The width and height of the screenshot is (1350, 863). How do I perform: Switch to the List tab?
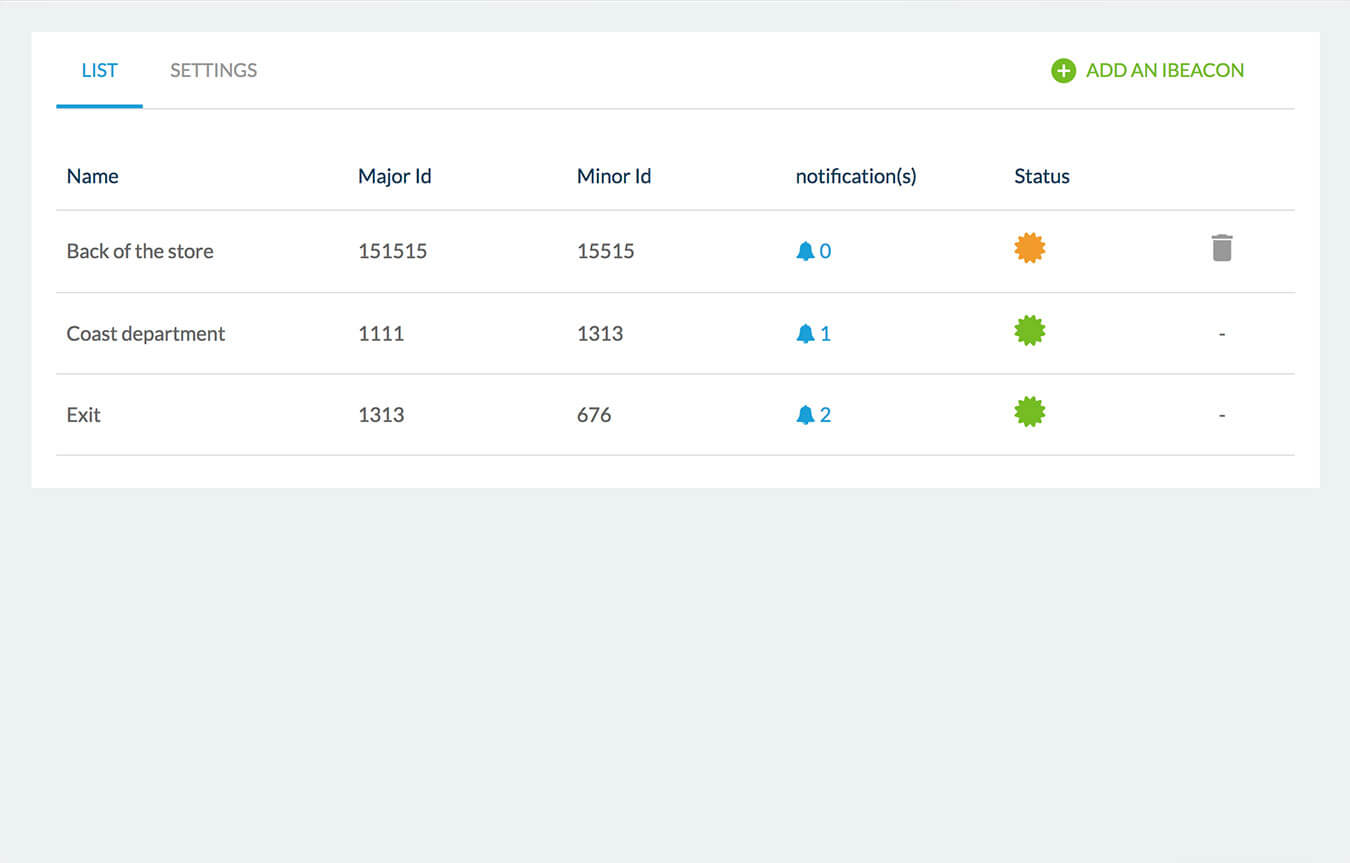(99, 70)
